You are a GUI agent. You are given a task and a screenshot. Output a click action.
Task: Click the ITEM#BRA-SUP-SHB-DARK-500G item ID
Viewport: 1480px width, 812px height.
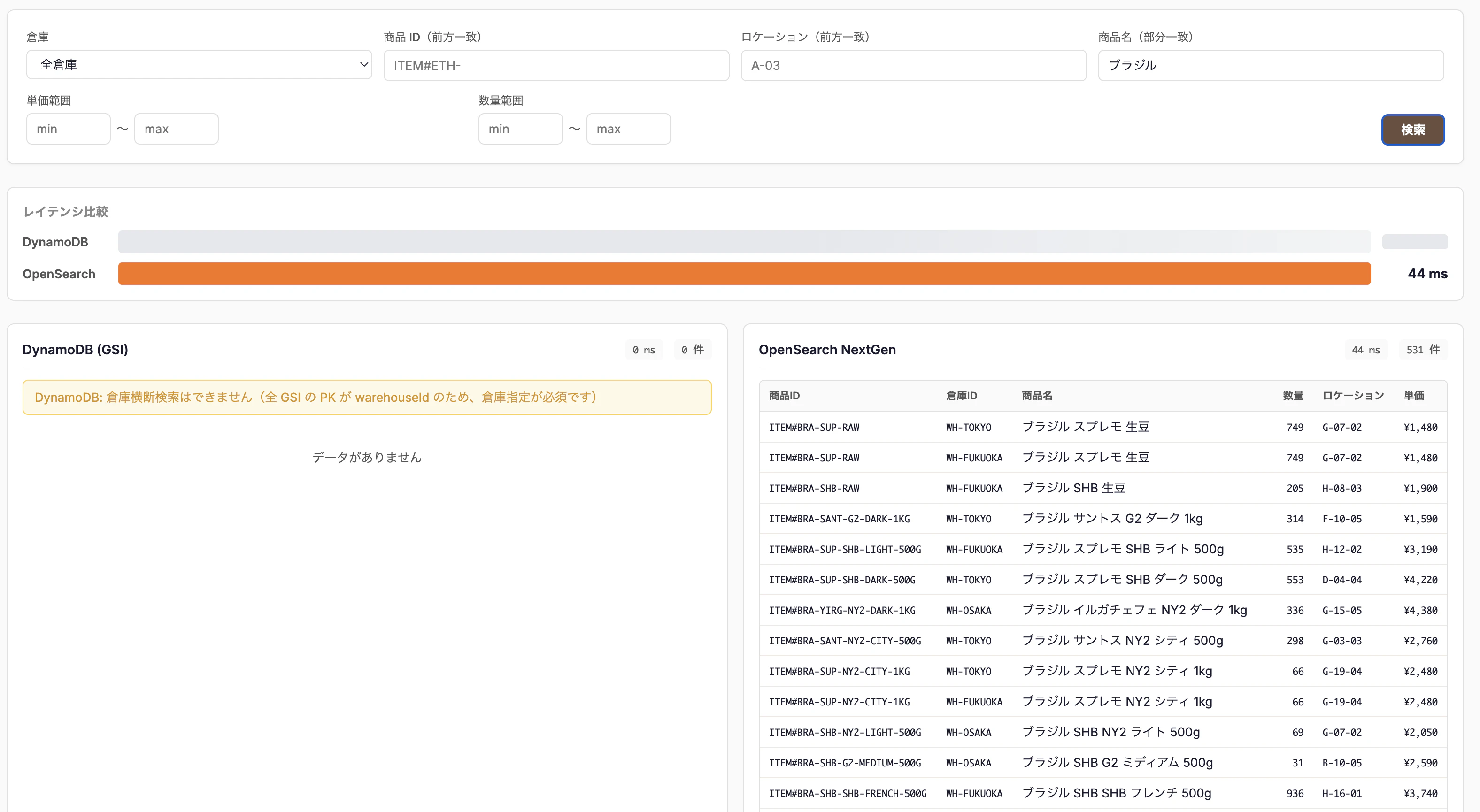point(842,579)
